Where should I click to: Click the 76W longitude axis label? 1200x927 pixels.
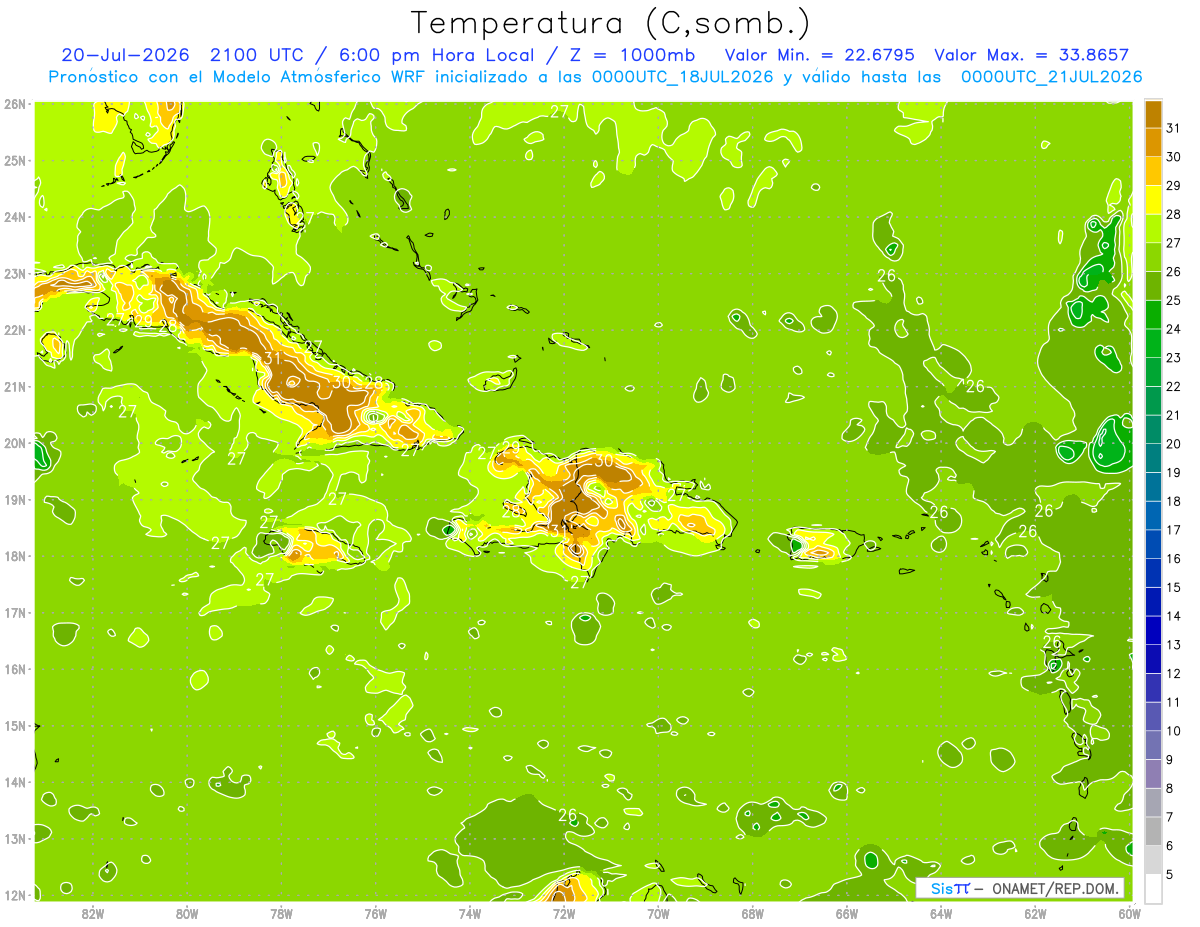375,912
